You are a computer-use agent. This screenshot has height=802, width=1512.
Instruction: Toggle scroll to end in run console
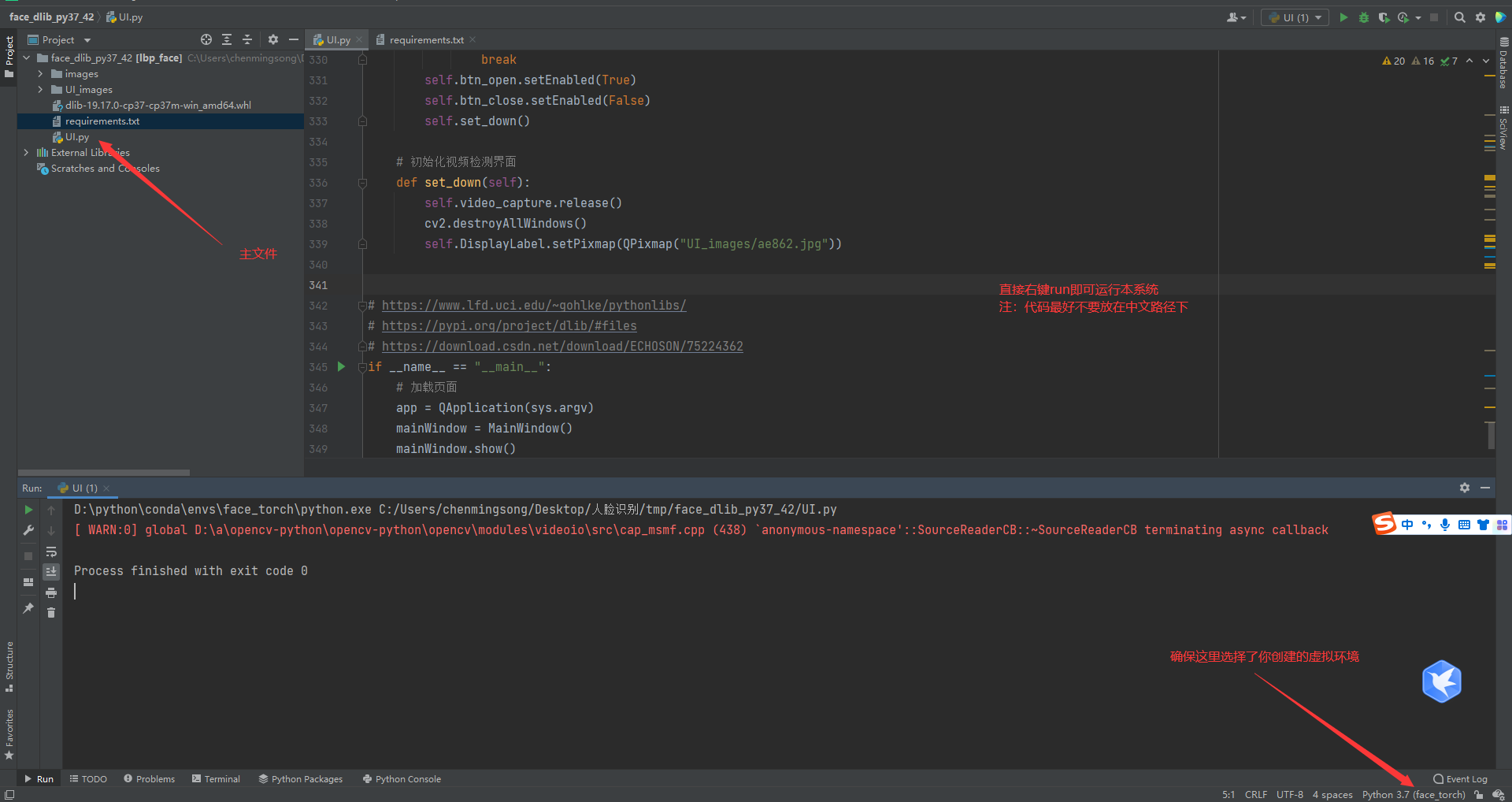pyautogui.click(x=51, y=571)
